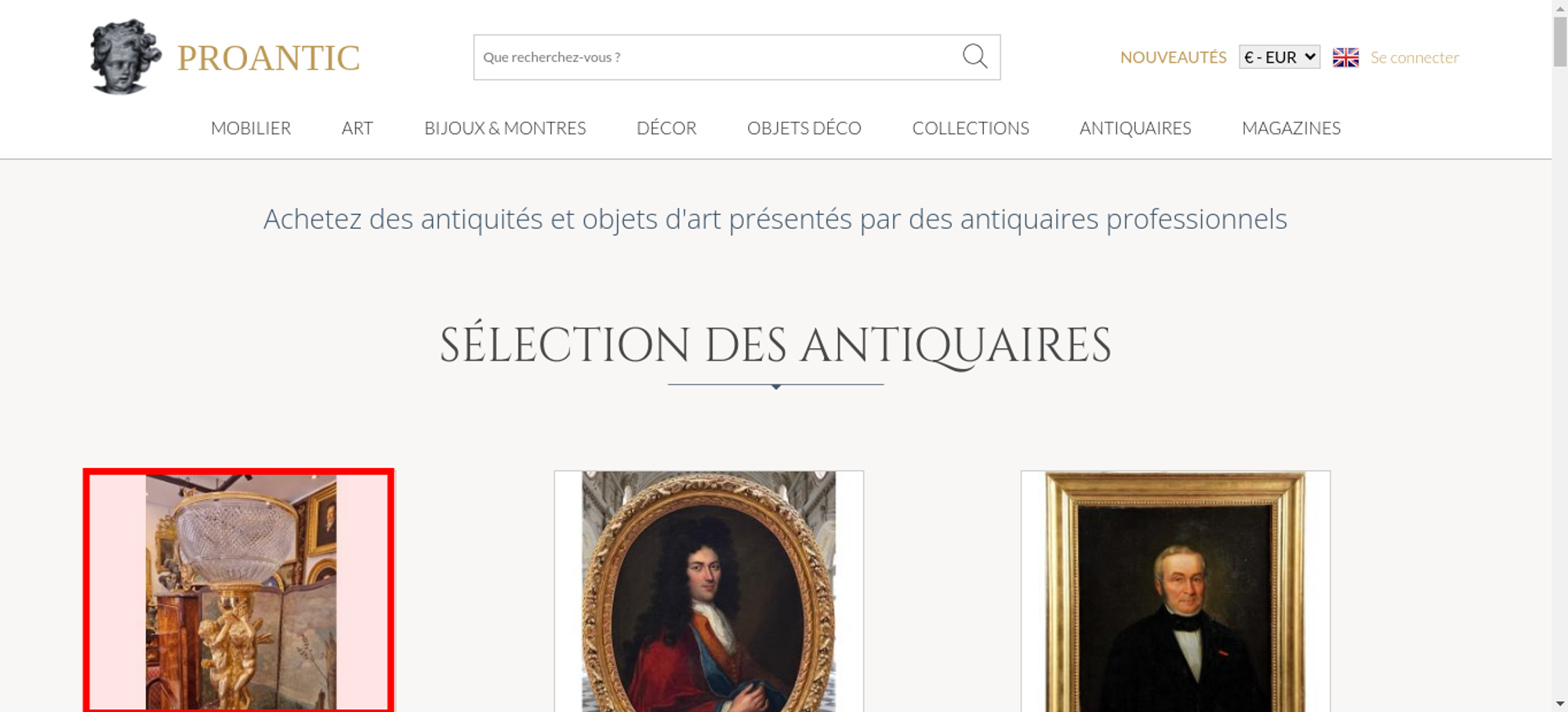The height and width of the screenshot is (712, 1568).
Task: Open the ART menu
Action: click(358, 128)
